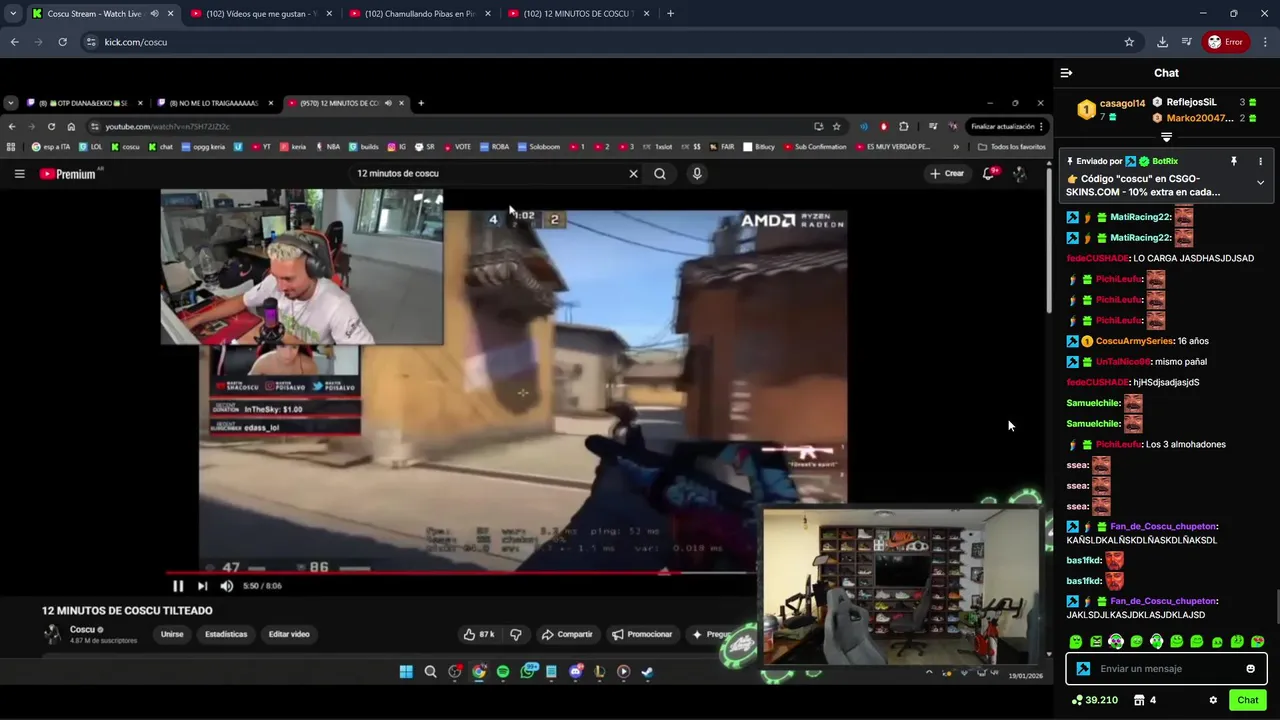The width and height of the screenshot is (1280, 720).
Task: Open Marko20047 leaderboard entry
Action: click(1204, 118)
